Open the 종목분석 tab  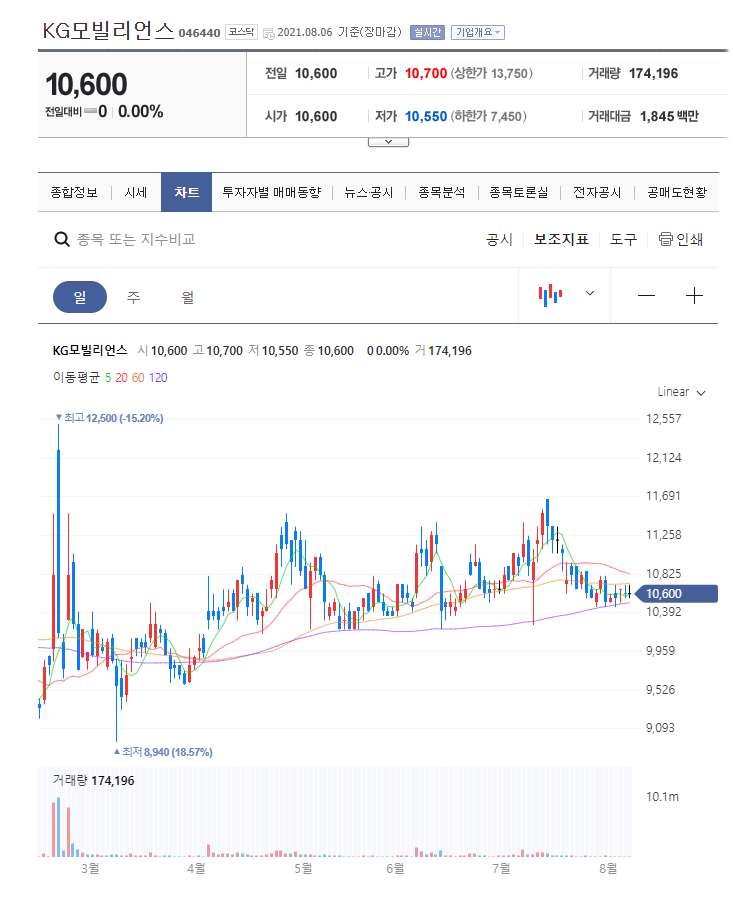pyautogui.click(x=441, y=192)
